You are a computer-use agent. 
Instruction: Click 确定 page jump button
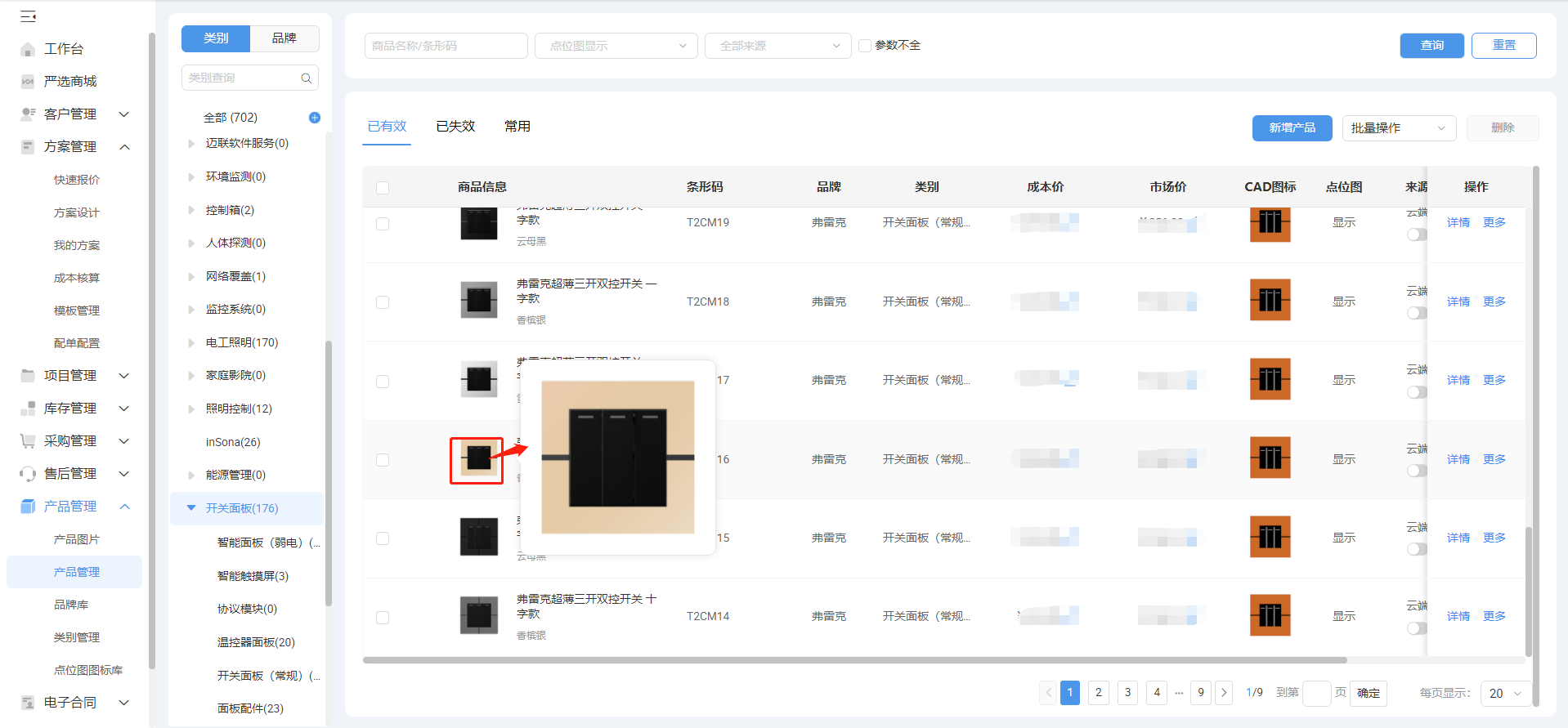click(x=1369, y=693)
